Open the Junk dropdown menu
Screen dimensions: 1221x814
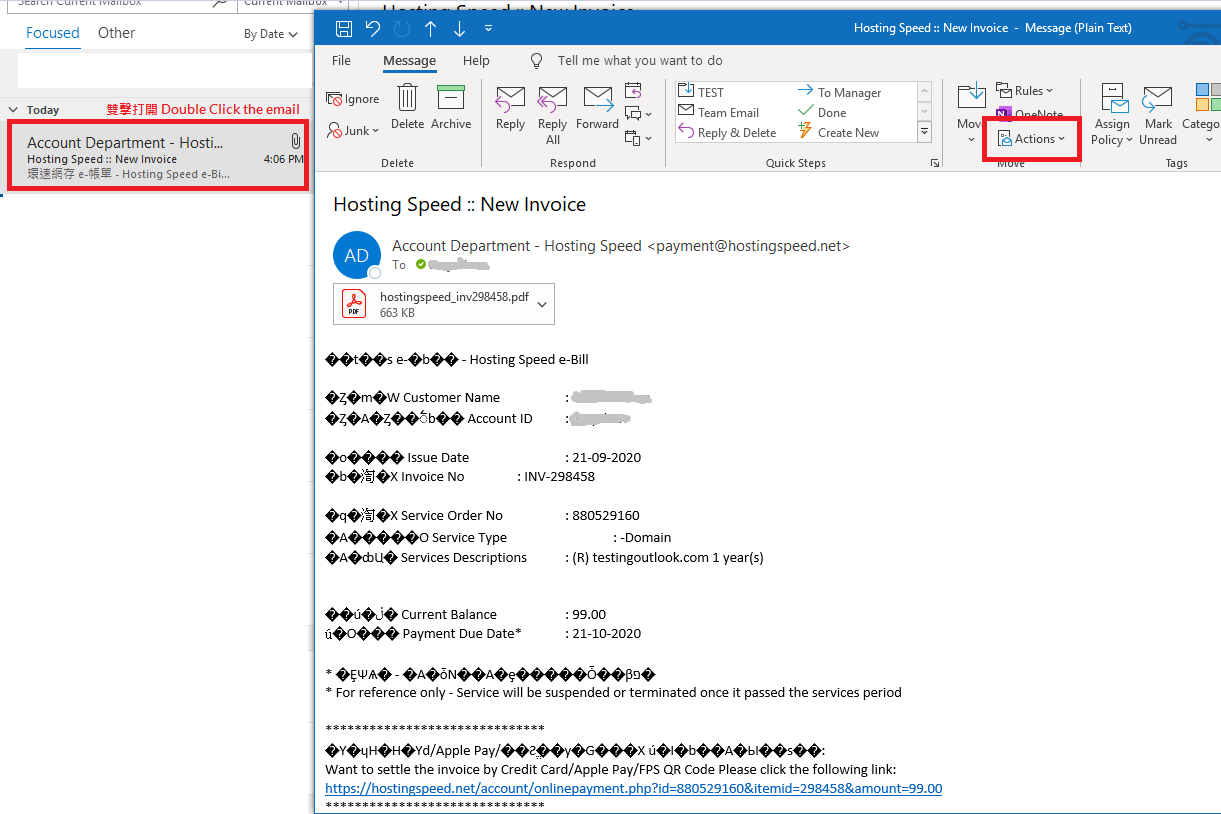[353, 131]
